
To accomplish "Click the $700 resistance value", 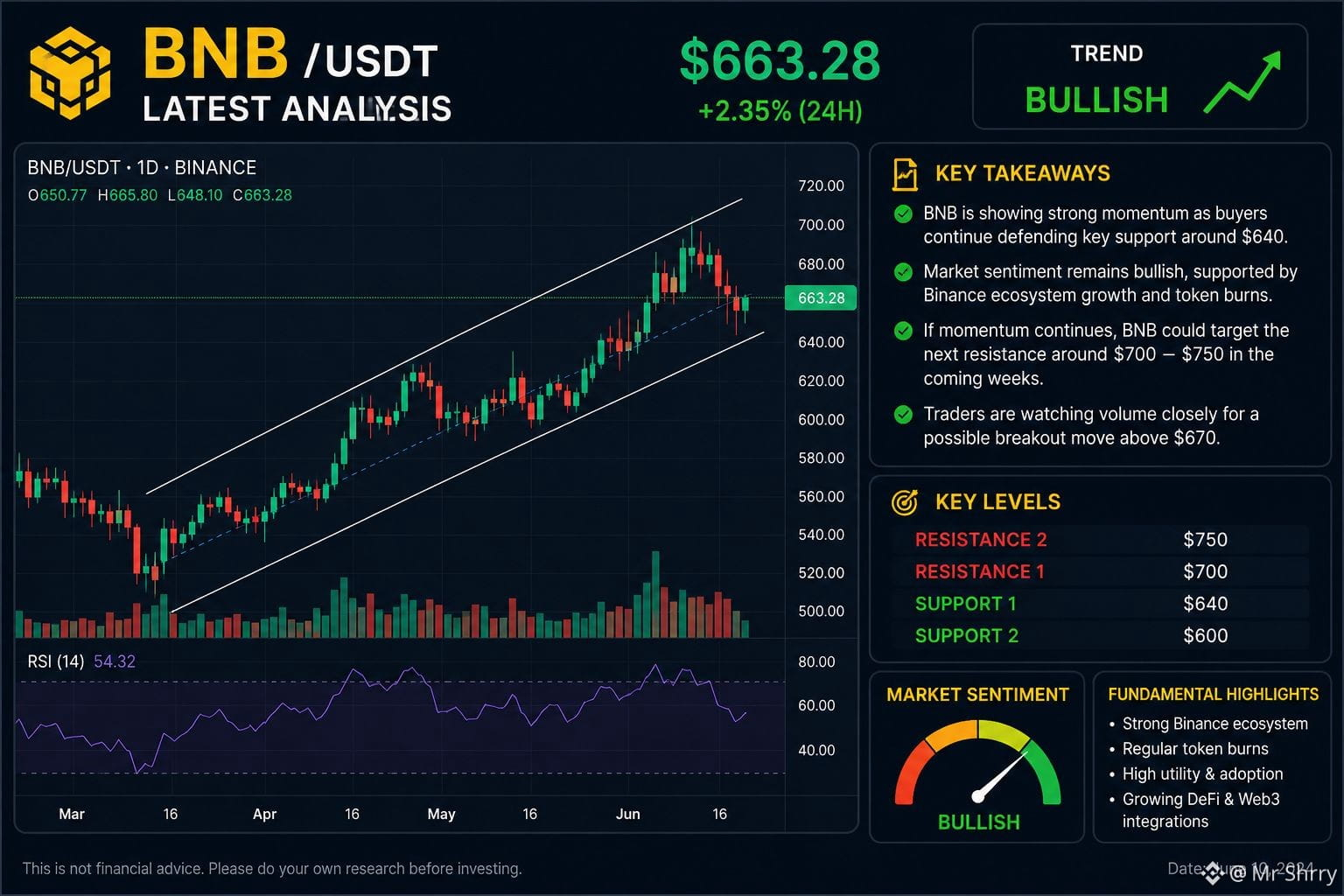I will point(1205,572).
